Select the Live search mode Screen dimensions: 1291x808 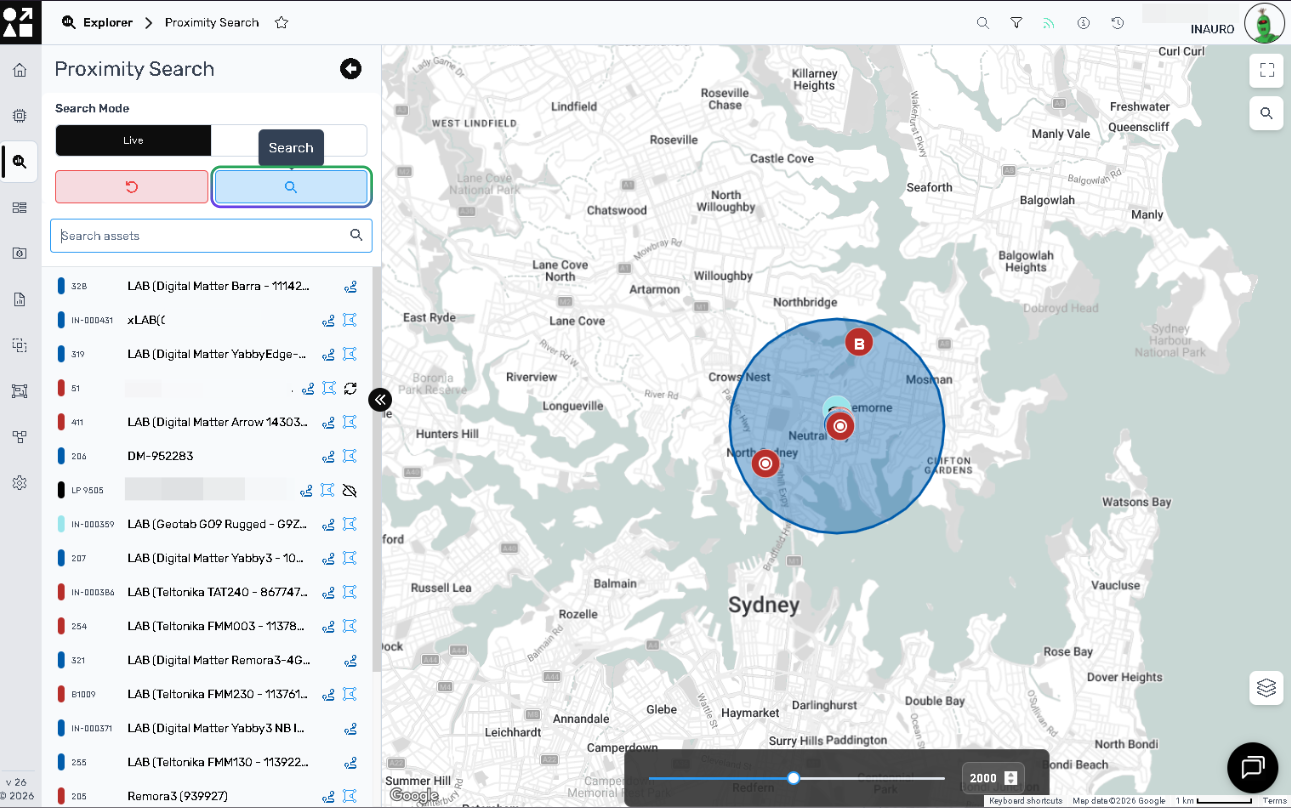[133, 141]
